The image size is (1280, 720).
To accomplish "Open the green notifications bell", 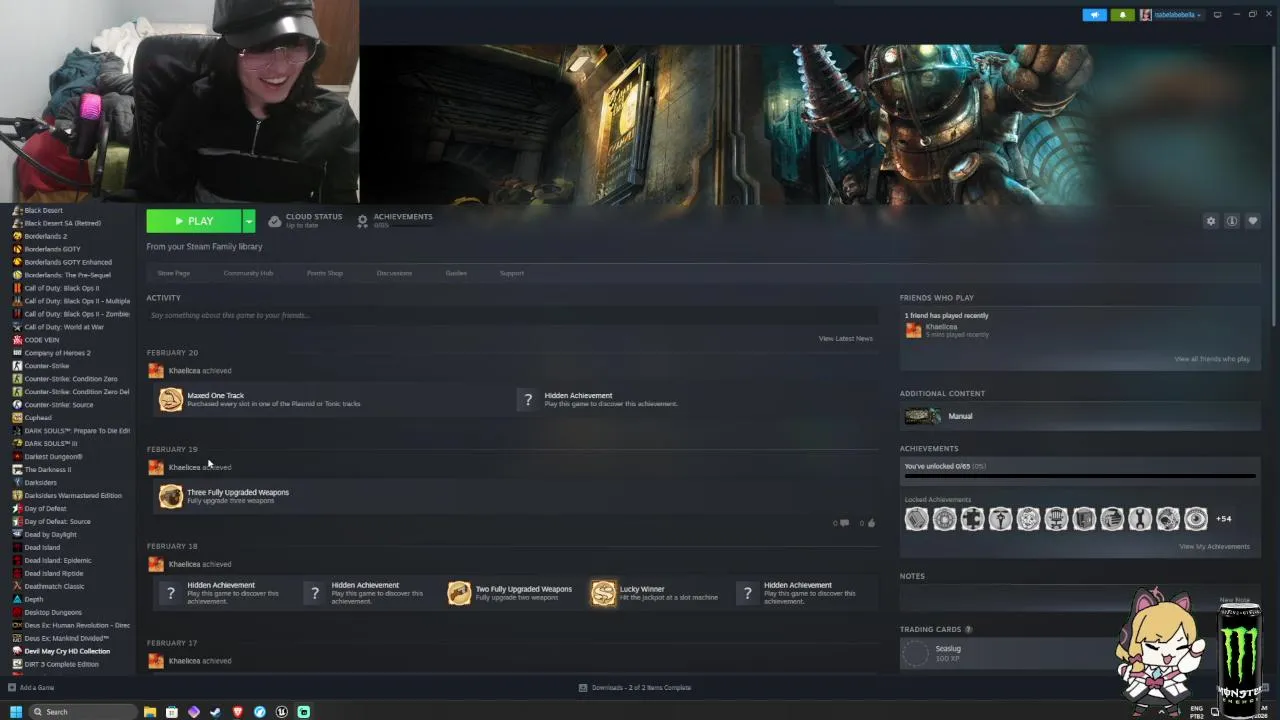I will pos(1122,15).
